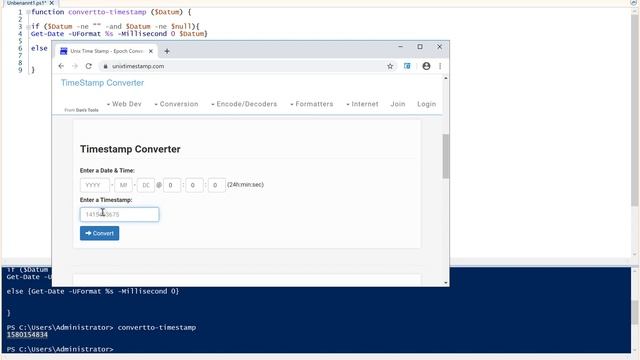
Task: Open a new browser tab with plus
Action: tap(167, 51)
